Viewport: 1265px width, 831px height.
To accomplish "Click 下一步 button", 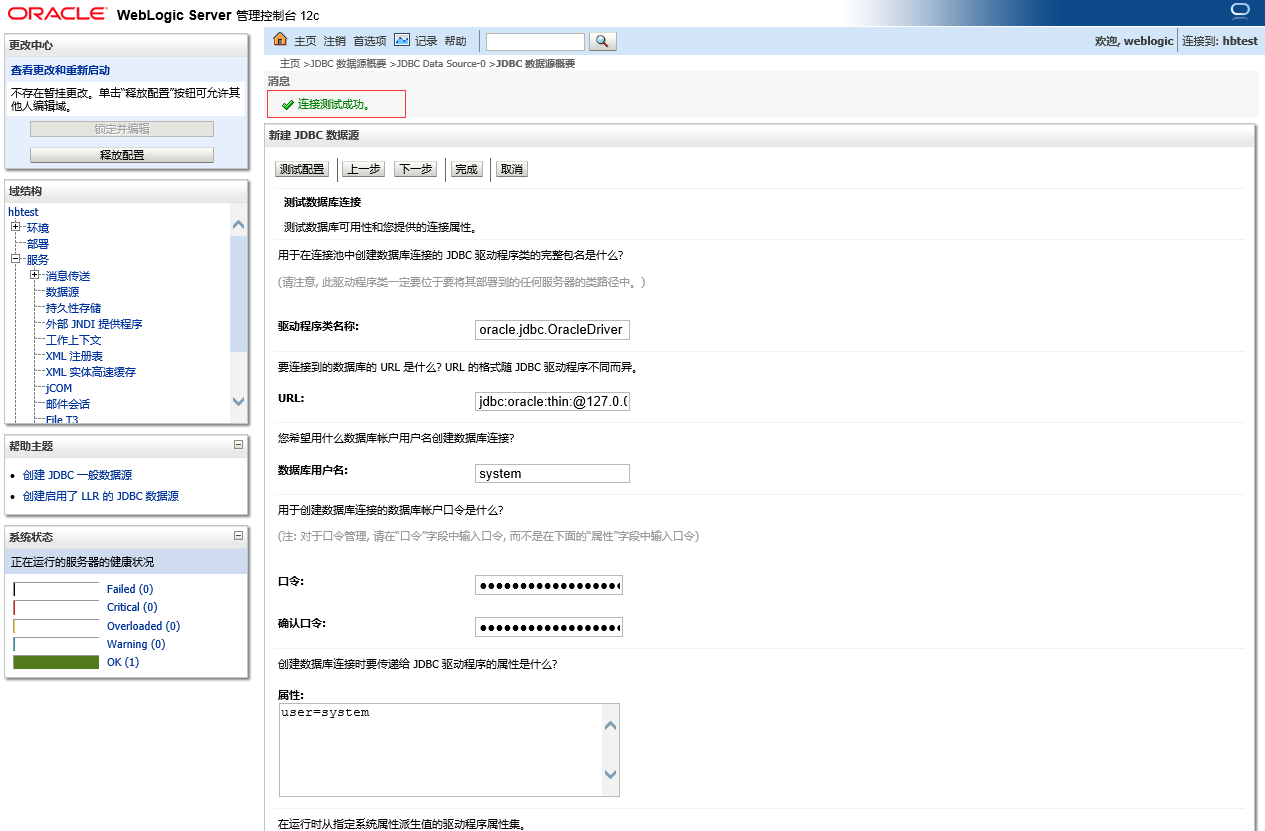I will (x=416, y=169).
